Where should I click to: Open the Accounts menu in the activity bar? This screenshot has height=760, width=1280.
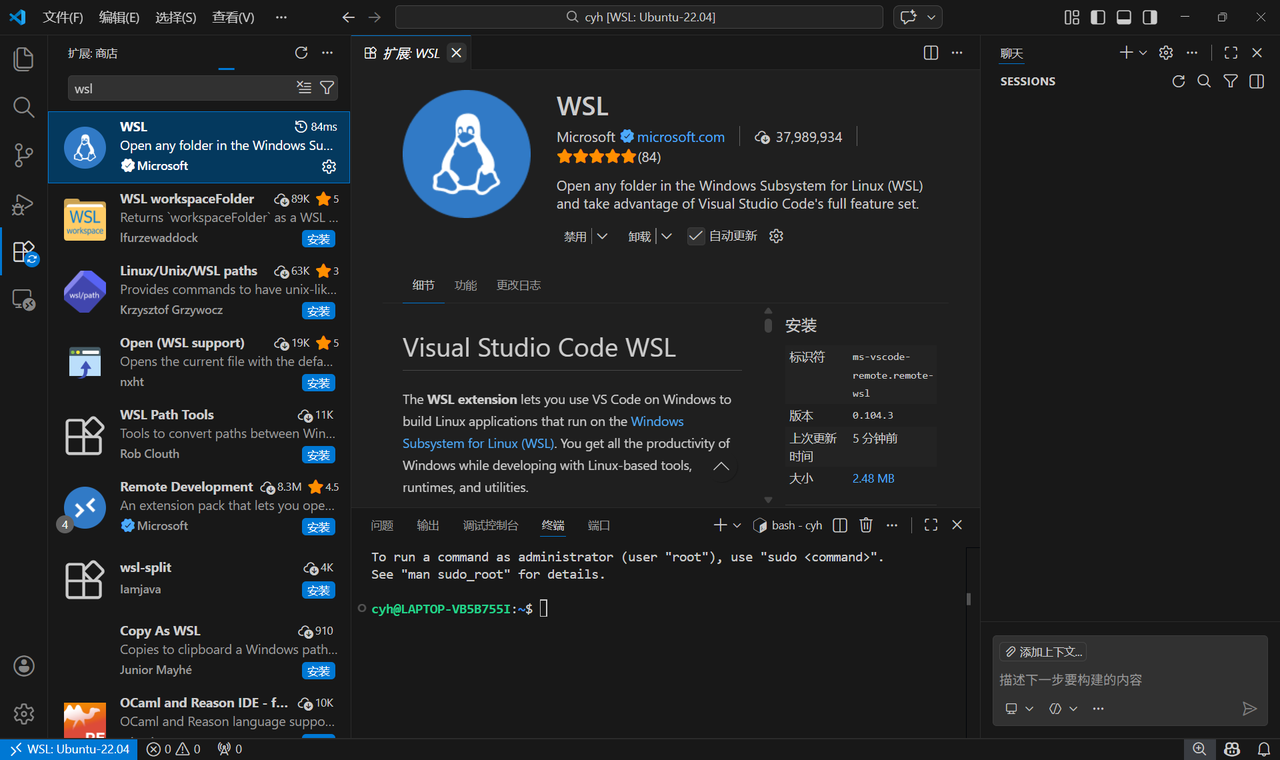click(24, 666)
